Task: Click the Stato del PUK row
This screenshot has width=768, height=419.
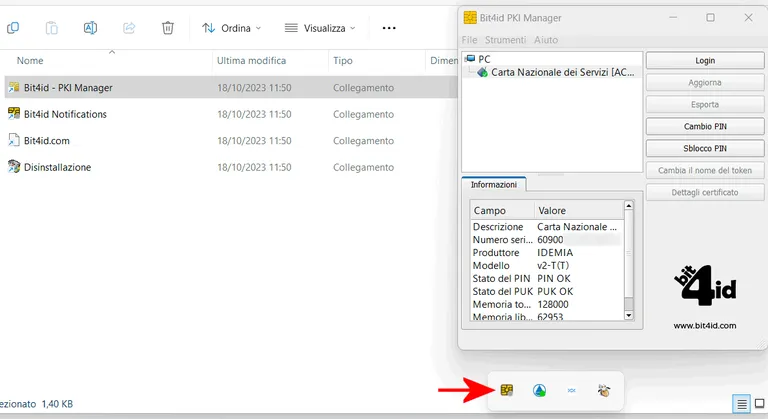Action: pyautogui.click(x=547, y=292)
